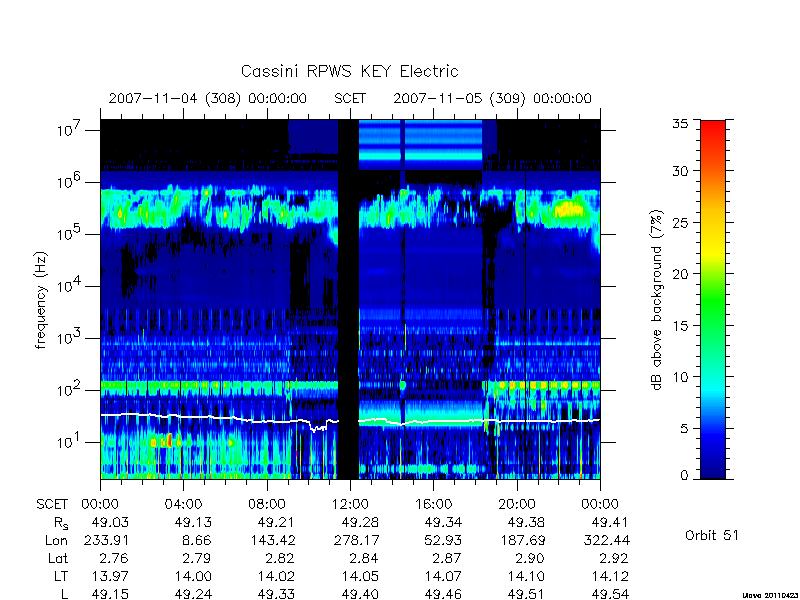The width and height of the screenshot is (800, 600).
Task: Click the 16:00 time tick label
Action: click(433, 504)
